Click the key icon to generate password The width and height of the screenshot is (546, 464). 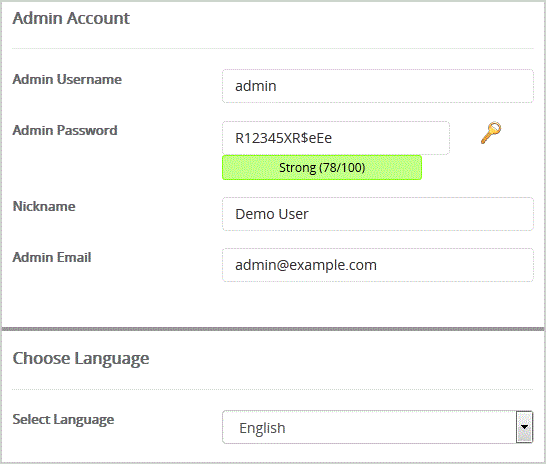point(491,133)
